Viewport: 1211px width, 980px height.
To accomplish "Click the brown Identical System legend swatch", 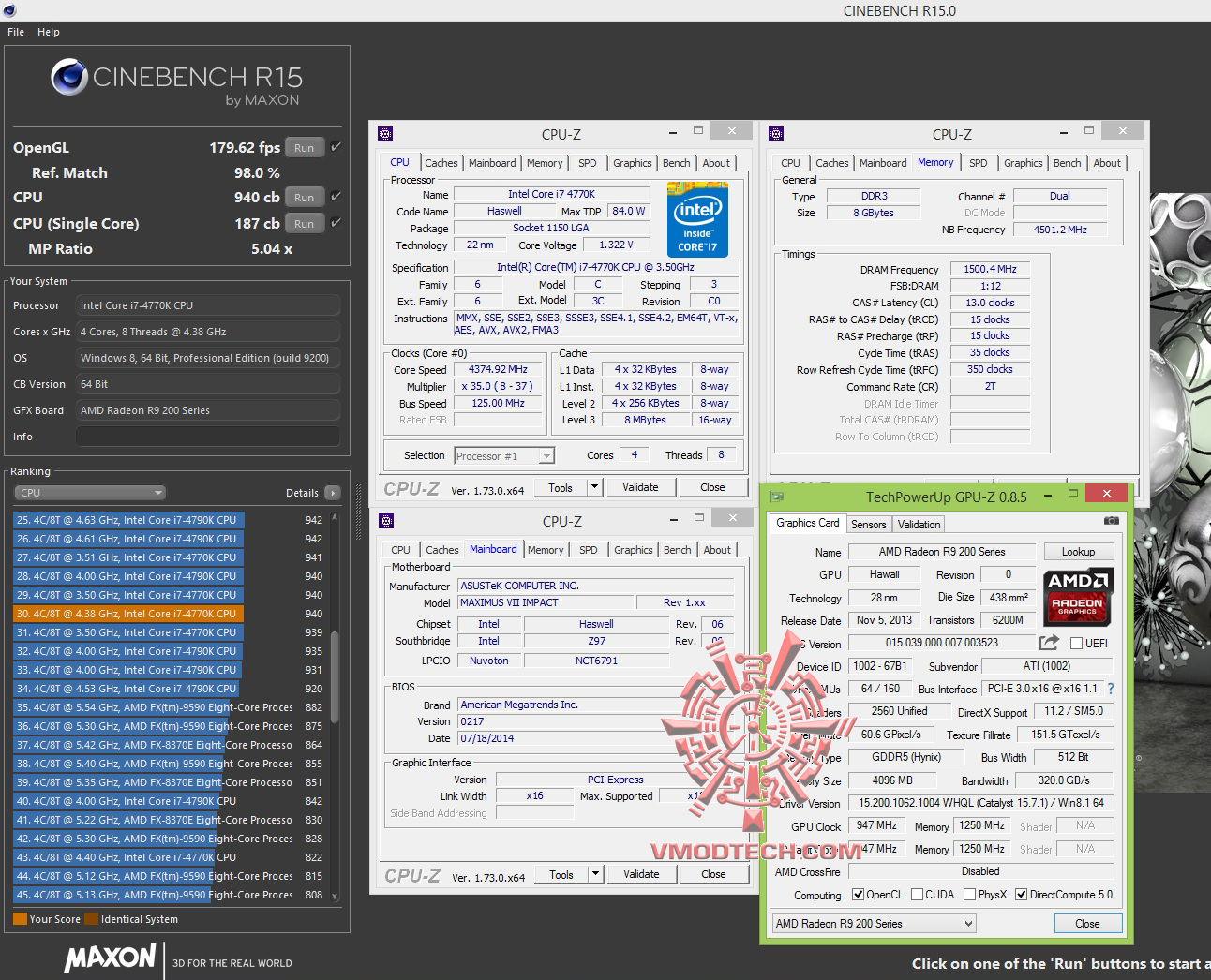I will point(91,919).
